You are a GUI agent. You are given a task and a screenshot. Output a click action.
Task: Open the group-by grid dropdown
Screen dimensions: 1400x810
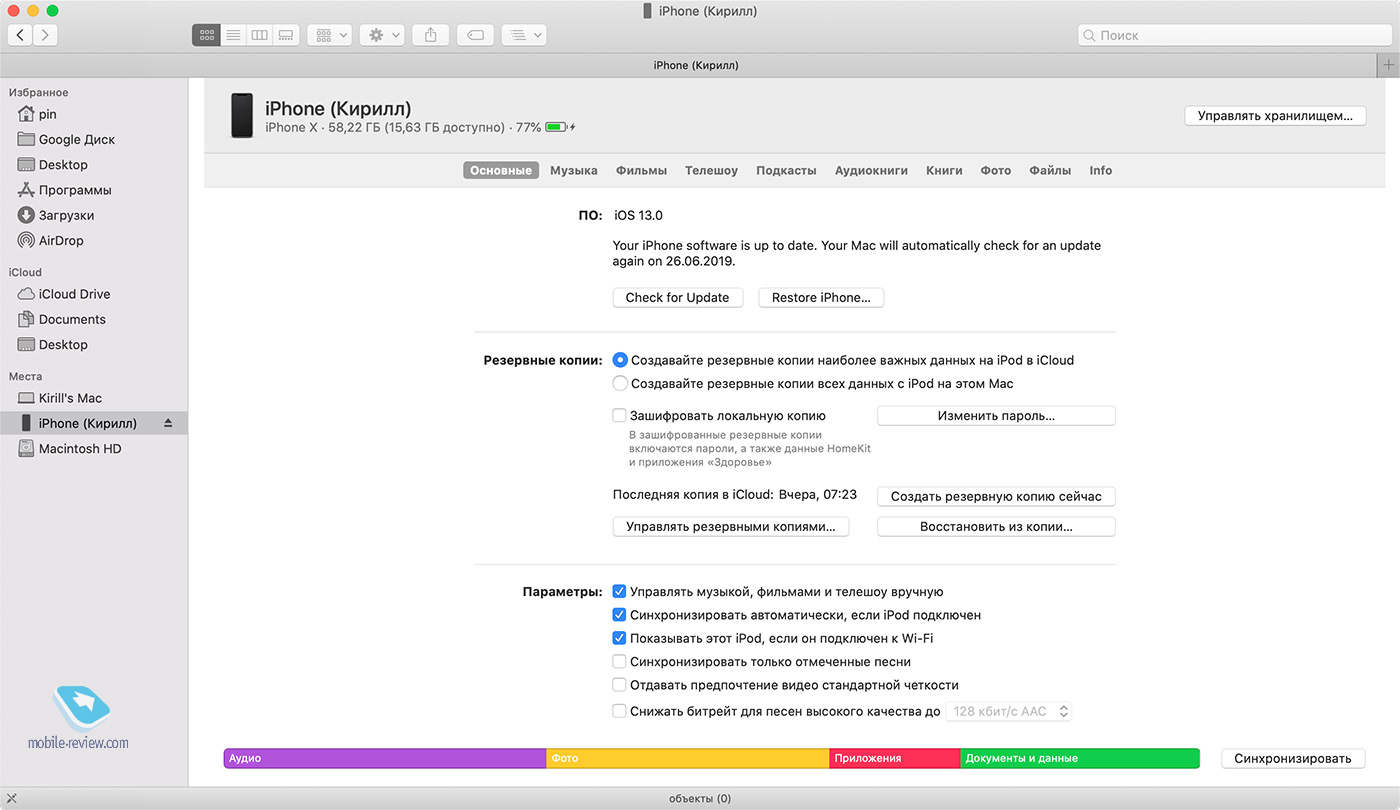(329, 35)
